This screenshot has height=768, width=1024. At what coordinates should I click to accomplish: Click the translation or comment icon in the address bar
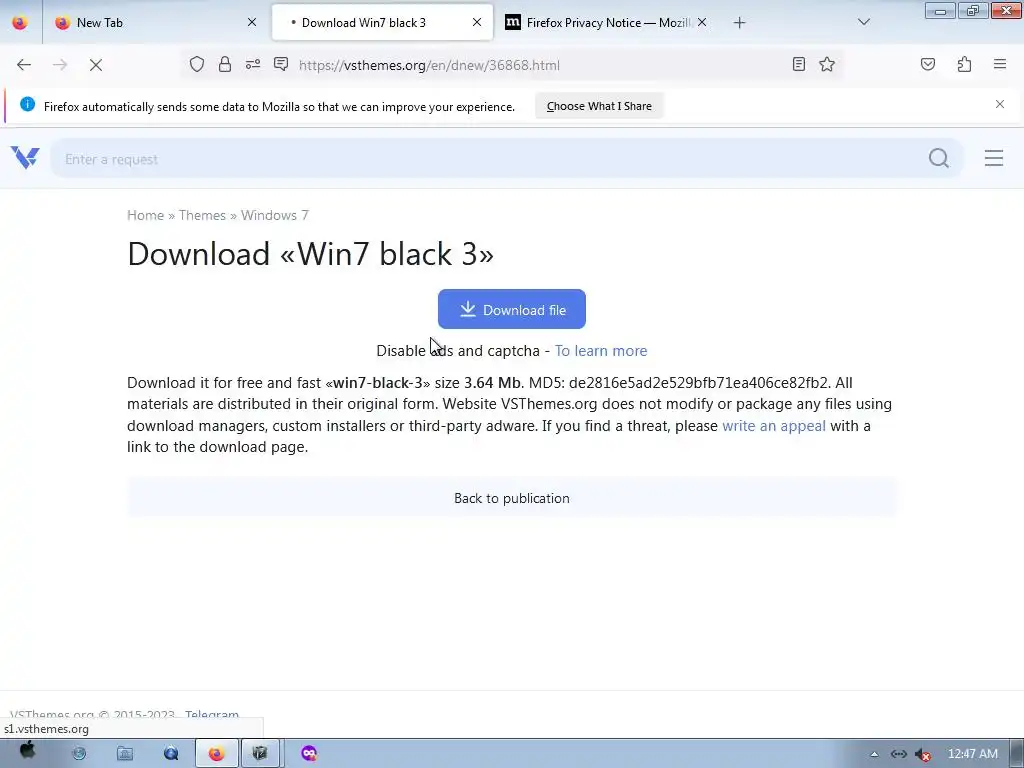[281, 64]
